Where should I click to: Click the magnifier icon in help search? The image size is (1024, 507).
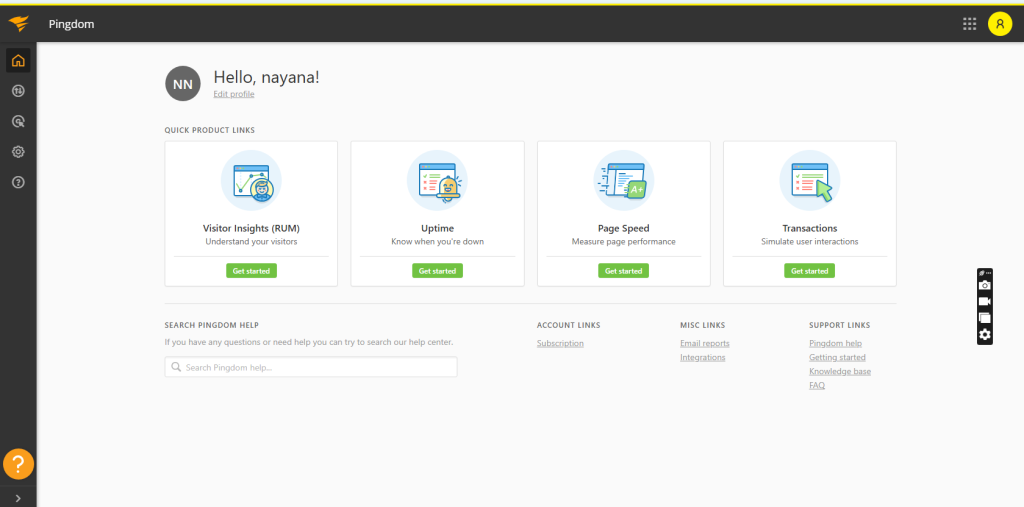(176, 367)
